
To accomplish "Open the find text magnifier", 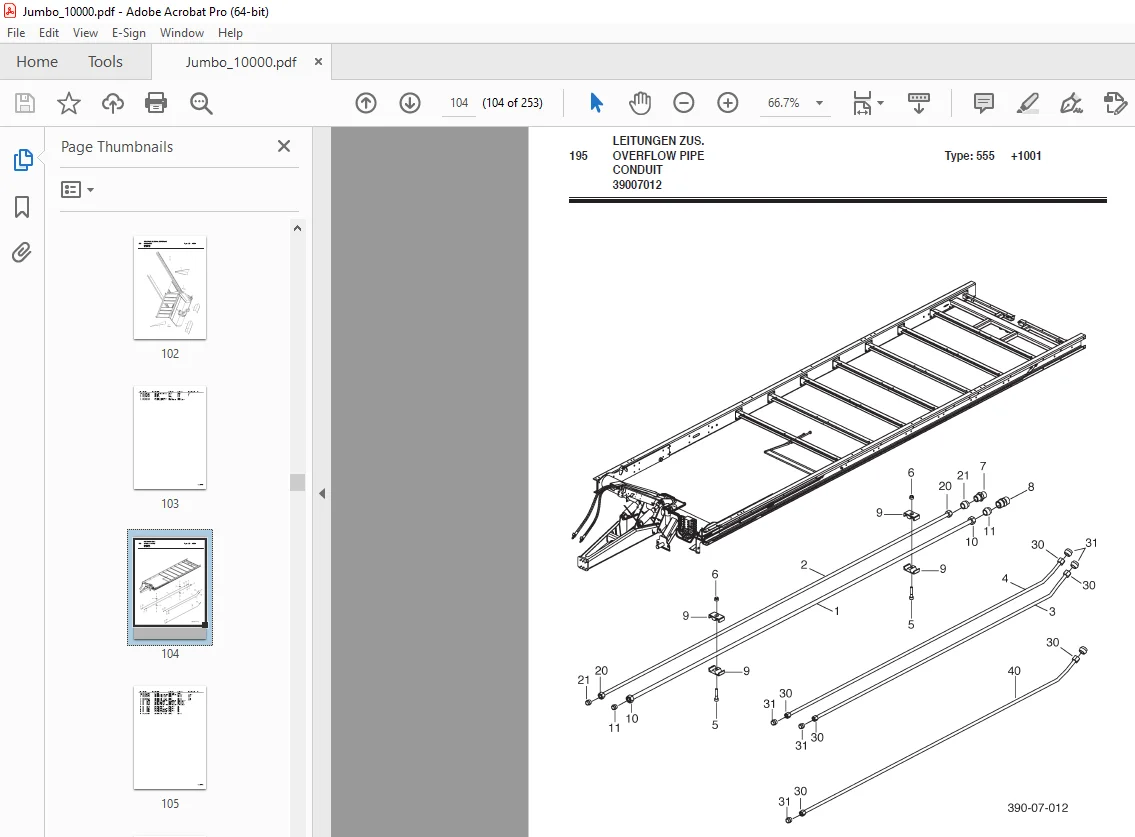I will point(201,103).
